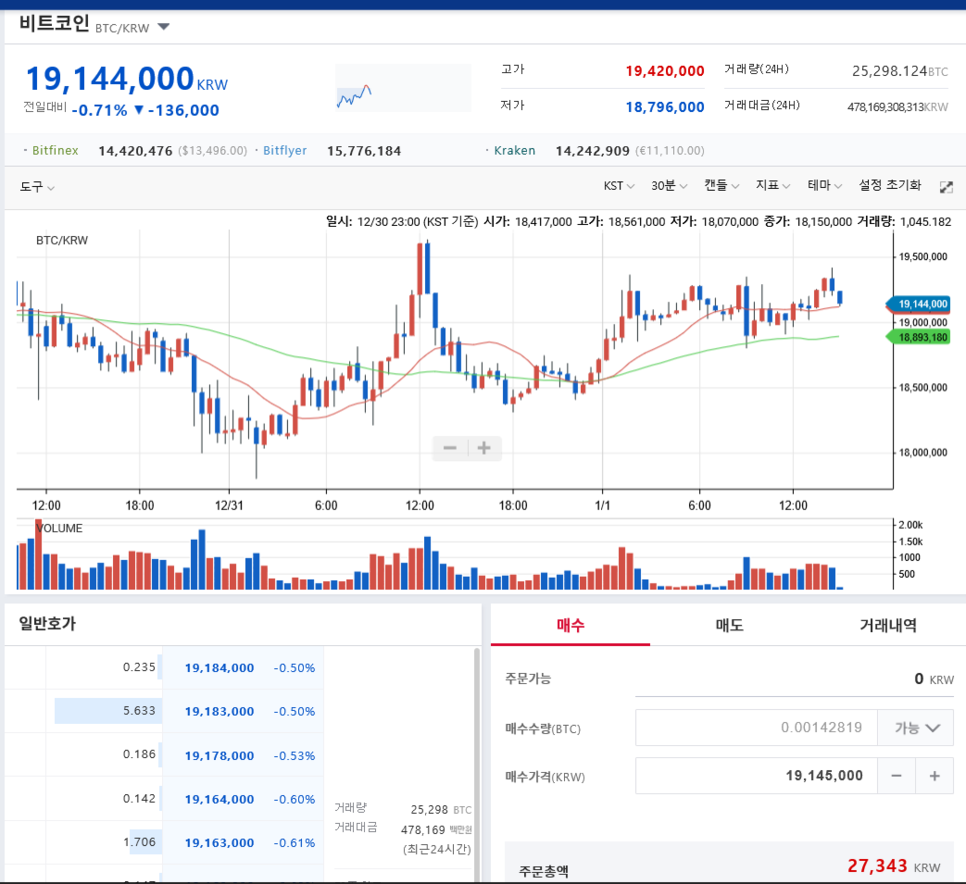Click the 25,298.124 BTC 24H volume
966x884 pixels.
click(x=899, y=71)
